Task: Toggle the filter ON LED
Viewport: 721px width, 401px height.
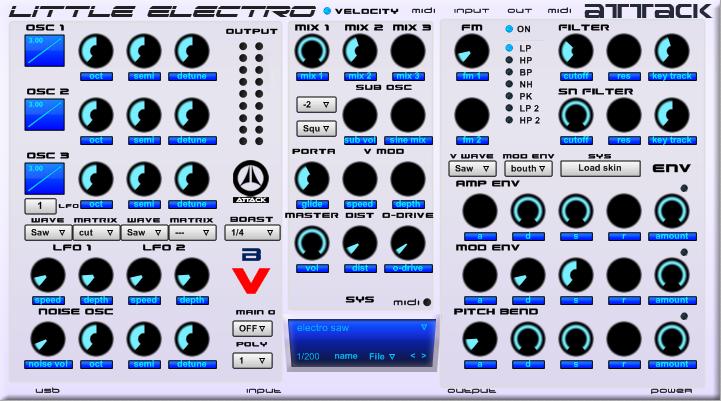Action: (509, 29)
